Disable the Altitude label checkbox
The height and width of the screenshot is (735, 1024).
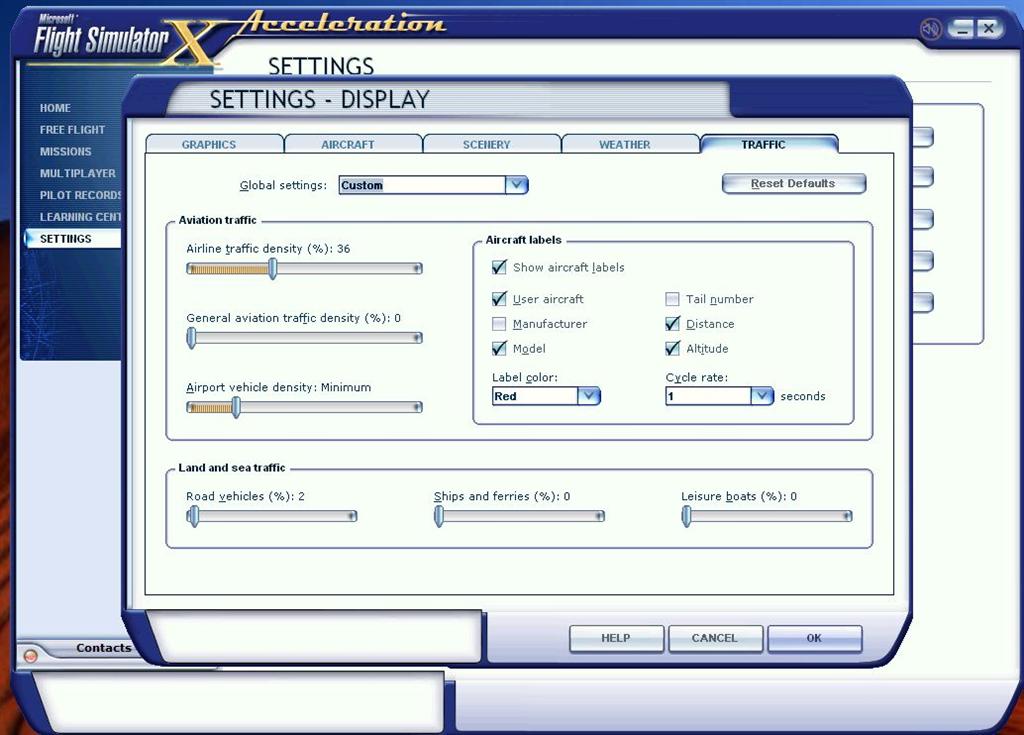(673, 349)
